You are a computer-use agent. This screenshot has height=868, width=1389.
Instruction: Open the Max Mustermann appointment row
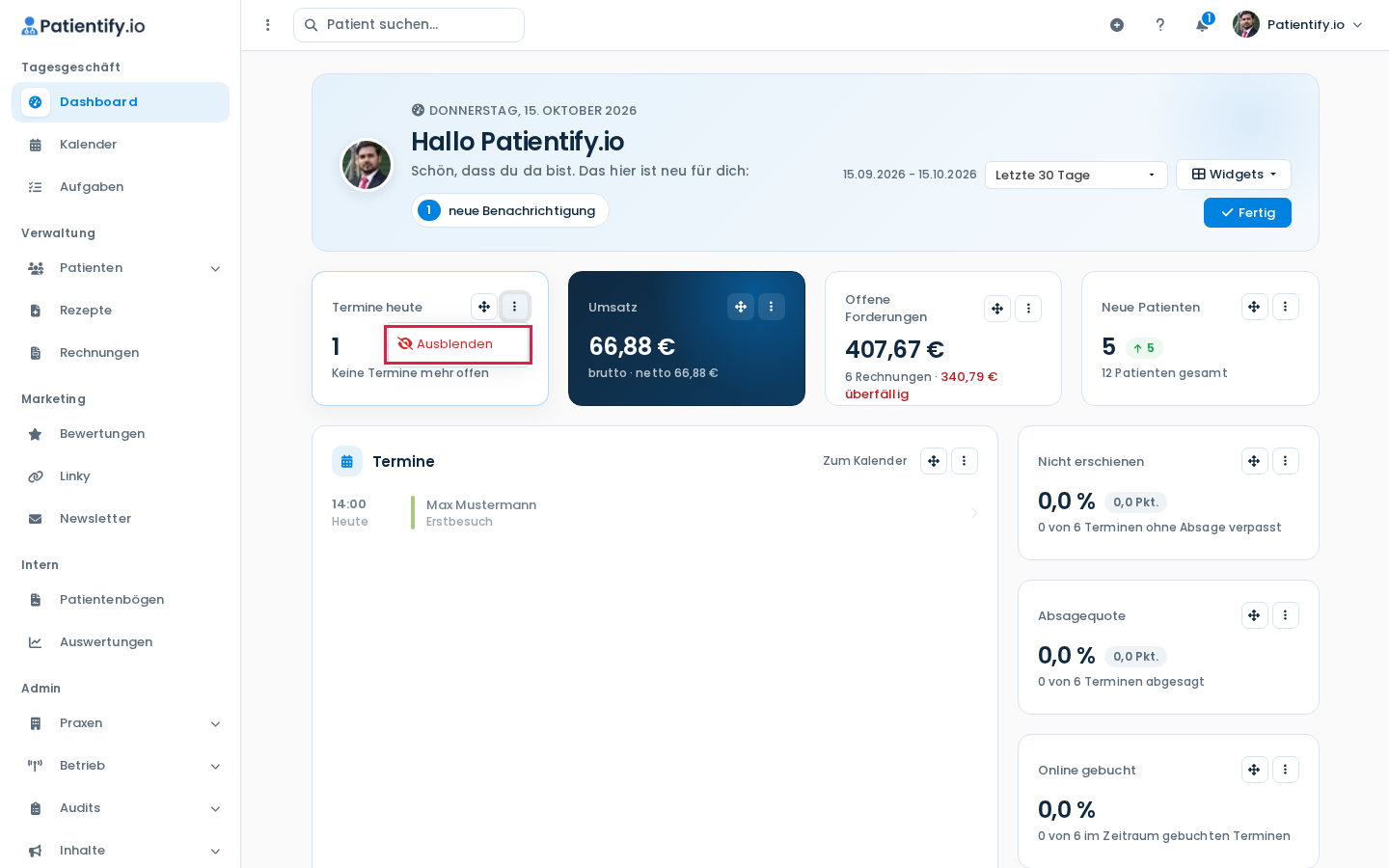tap(655, 513)
